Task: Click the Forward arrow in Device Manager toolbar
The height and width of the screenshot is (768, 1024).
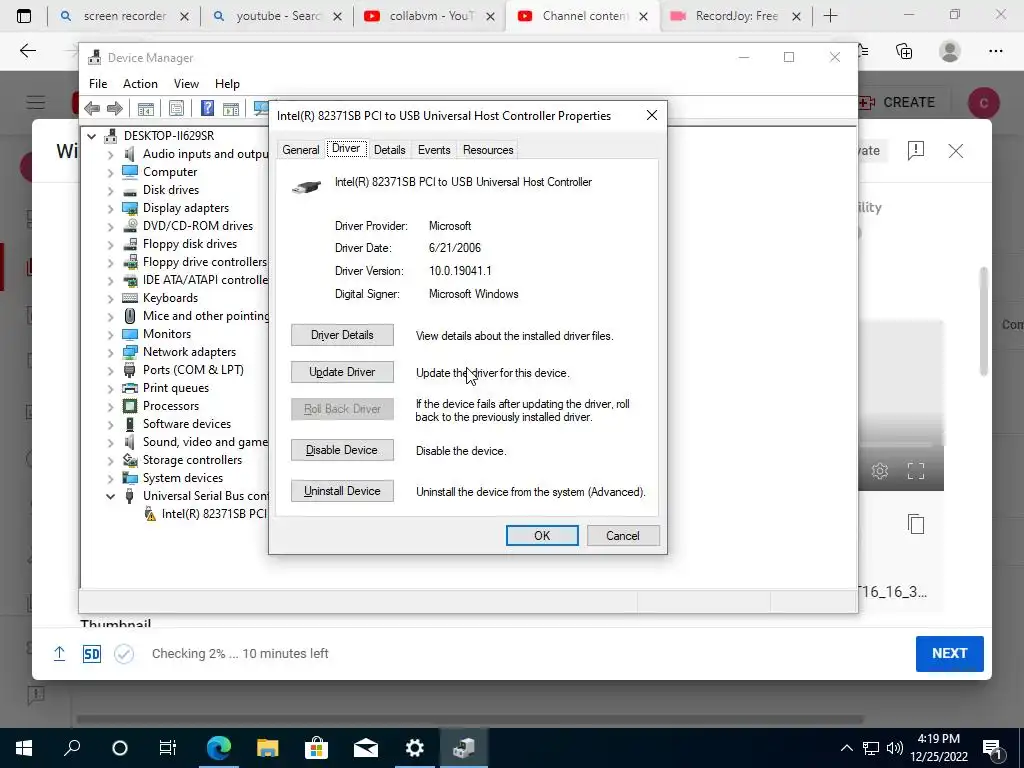Action: coord(114,108)
